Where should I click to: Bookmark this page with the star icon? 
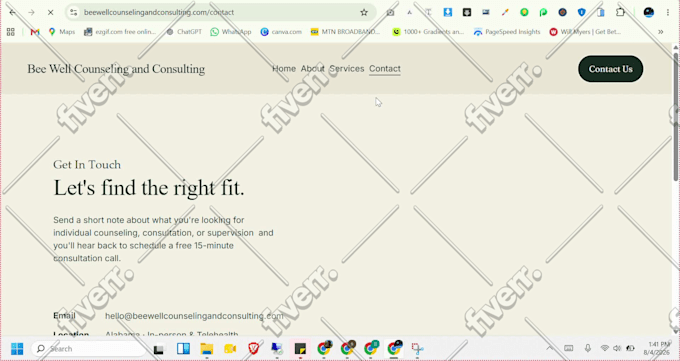click(x=364, y=13)
